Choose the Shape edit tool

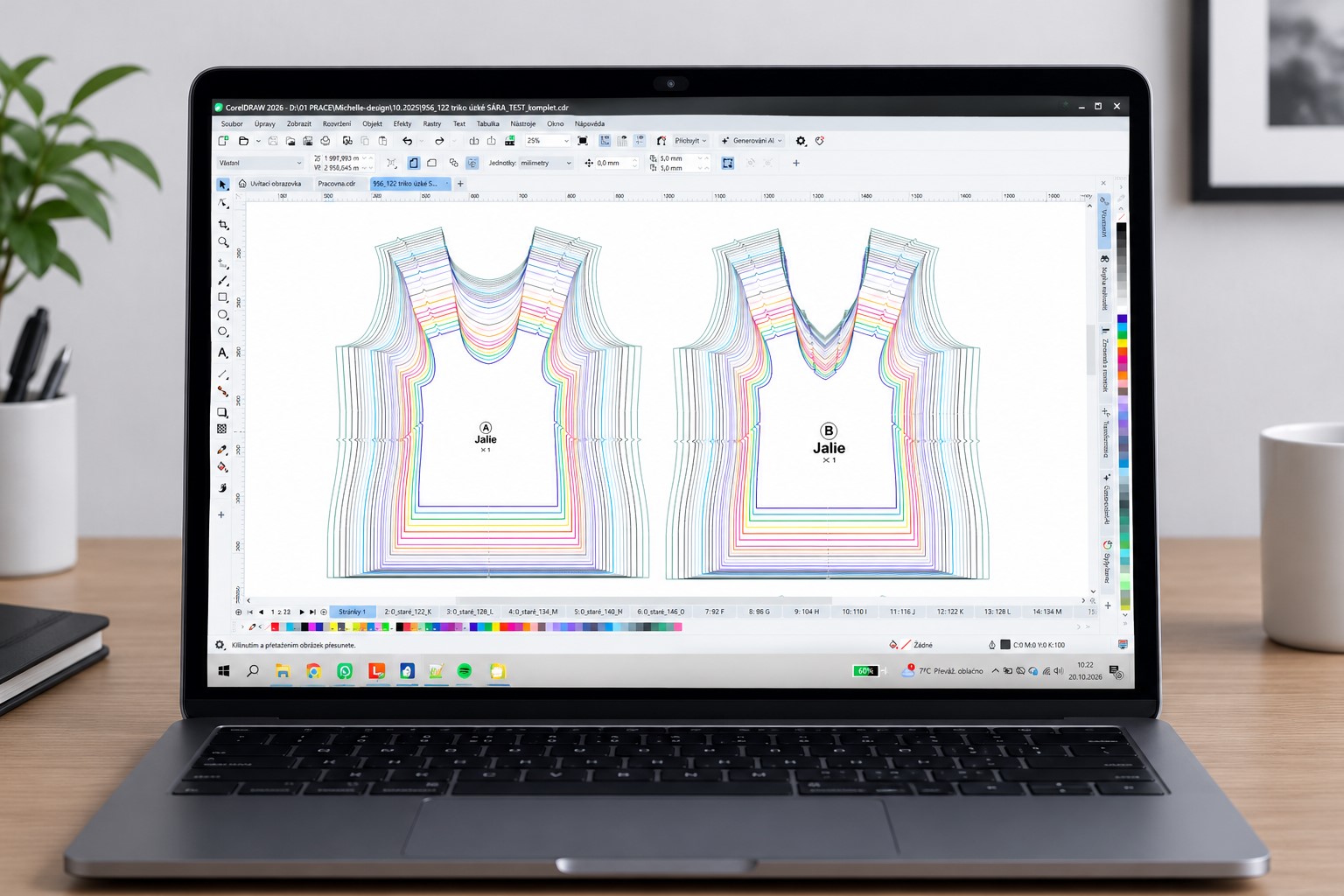(x=223, y=204)
